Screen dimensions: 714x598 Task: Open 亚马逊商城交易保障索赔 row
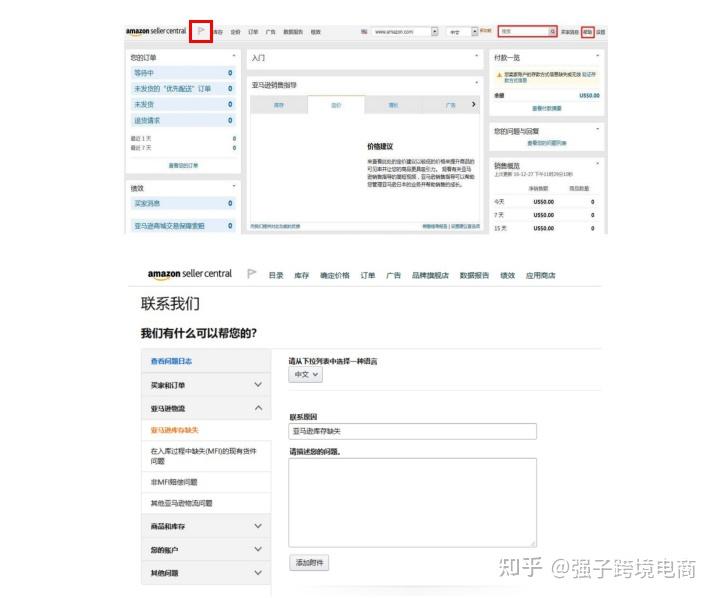coord(183,225)
